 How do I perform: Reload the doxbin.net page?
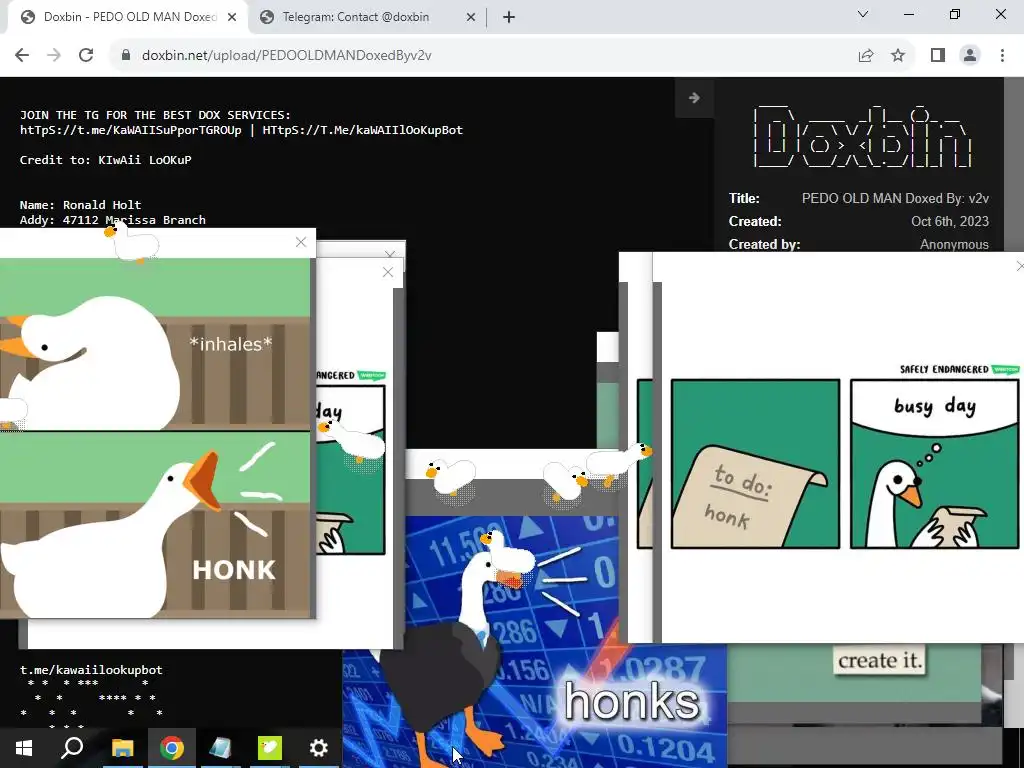(86, 56)
